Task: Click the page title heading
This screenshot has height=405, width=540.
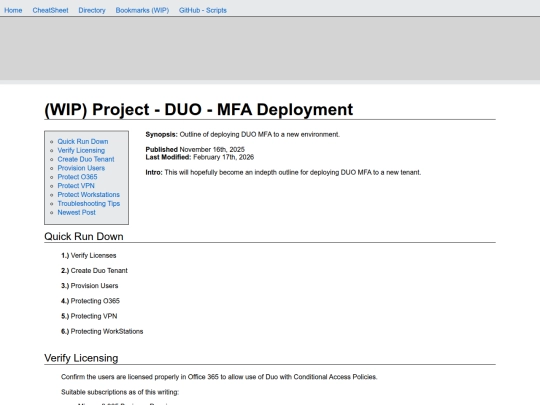Action: (x=199, y=110)
